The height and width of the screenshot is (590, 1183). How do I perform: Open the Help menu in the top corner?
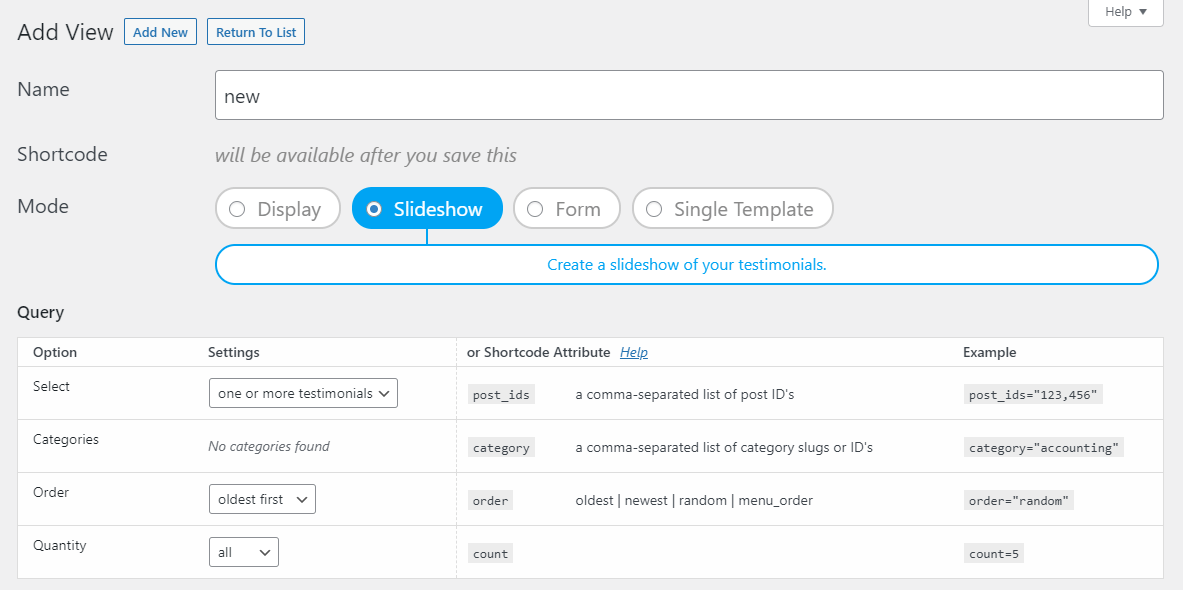[x=1124, y=12]
